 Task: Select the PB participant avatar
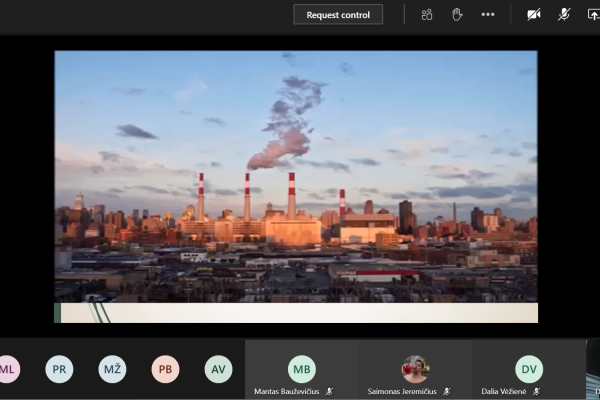[165, 369]
